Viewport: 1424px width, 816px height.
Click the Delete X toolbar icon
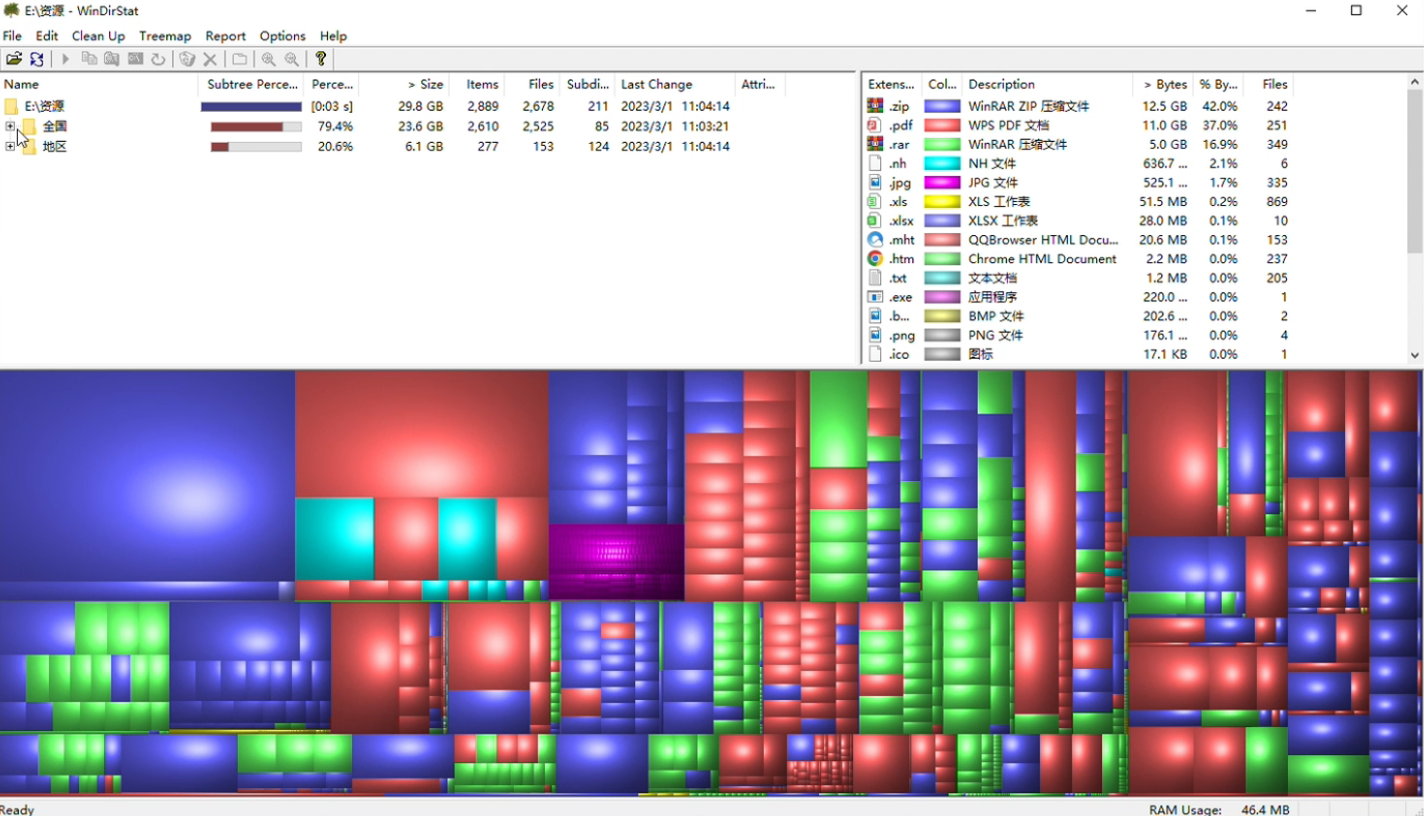[210, 59]
